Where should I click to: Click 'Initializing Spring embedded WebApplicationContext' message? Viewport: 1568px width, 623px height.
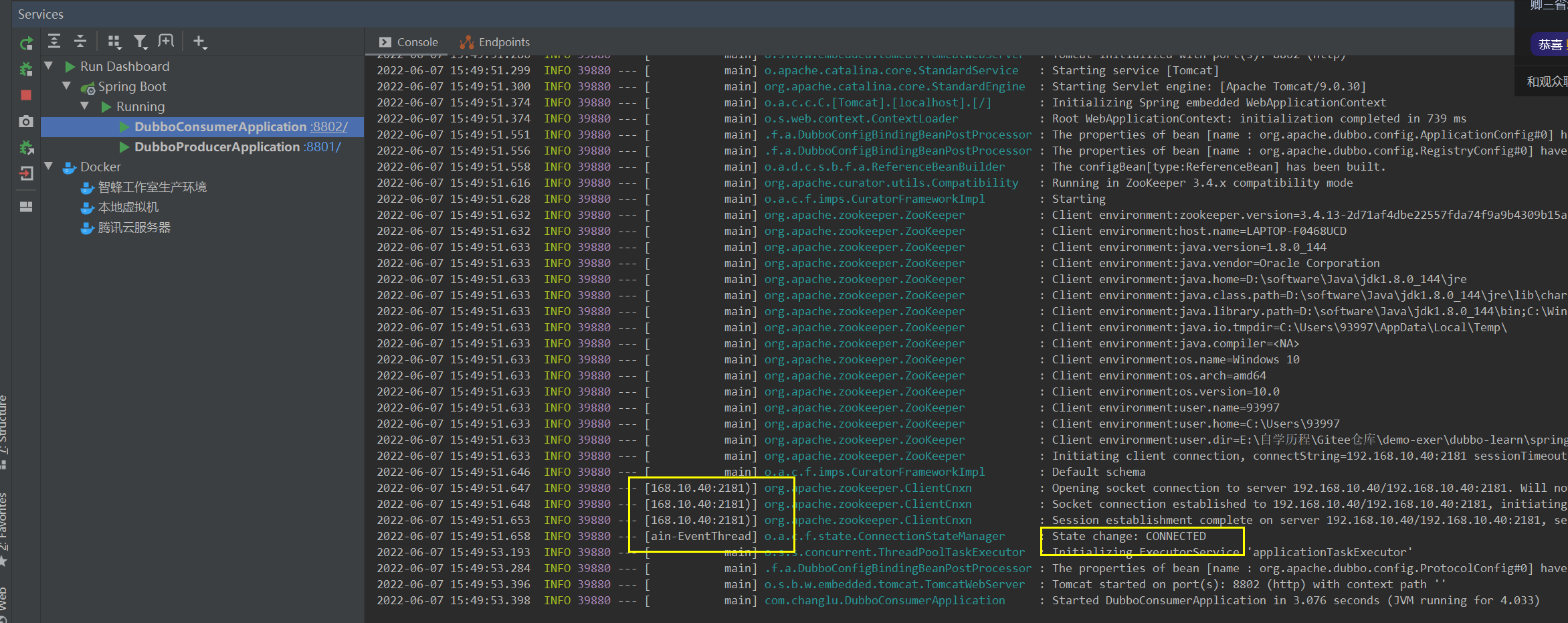[x=1219, y=102]
